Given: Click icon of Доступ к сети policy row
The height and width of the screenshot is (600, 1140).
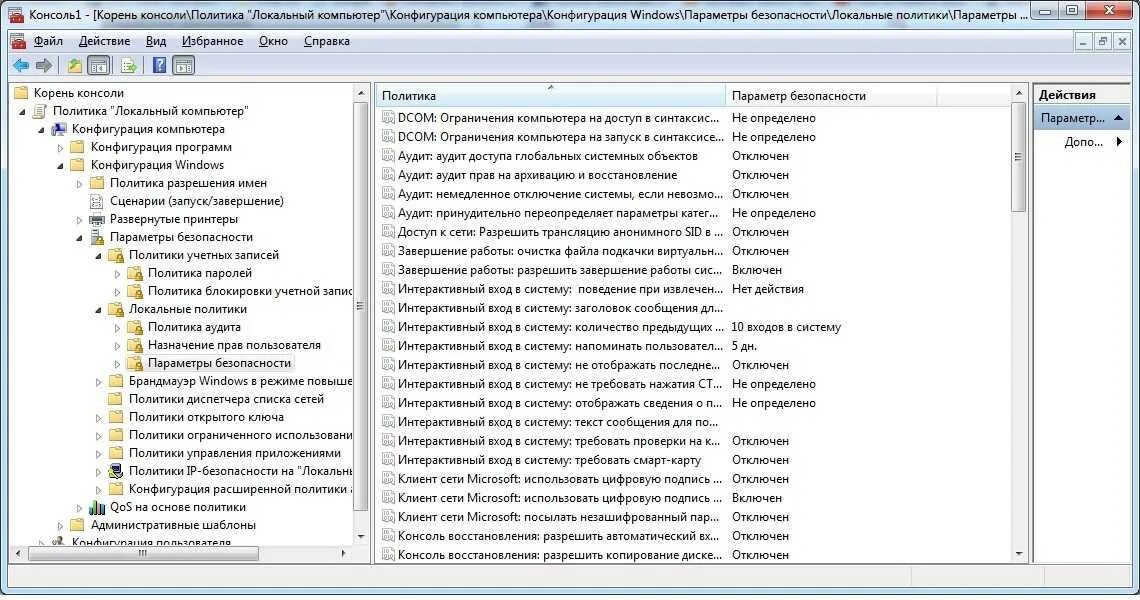Looking at the screenshot, I should (388, 231).
